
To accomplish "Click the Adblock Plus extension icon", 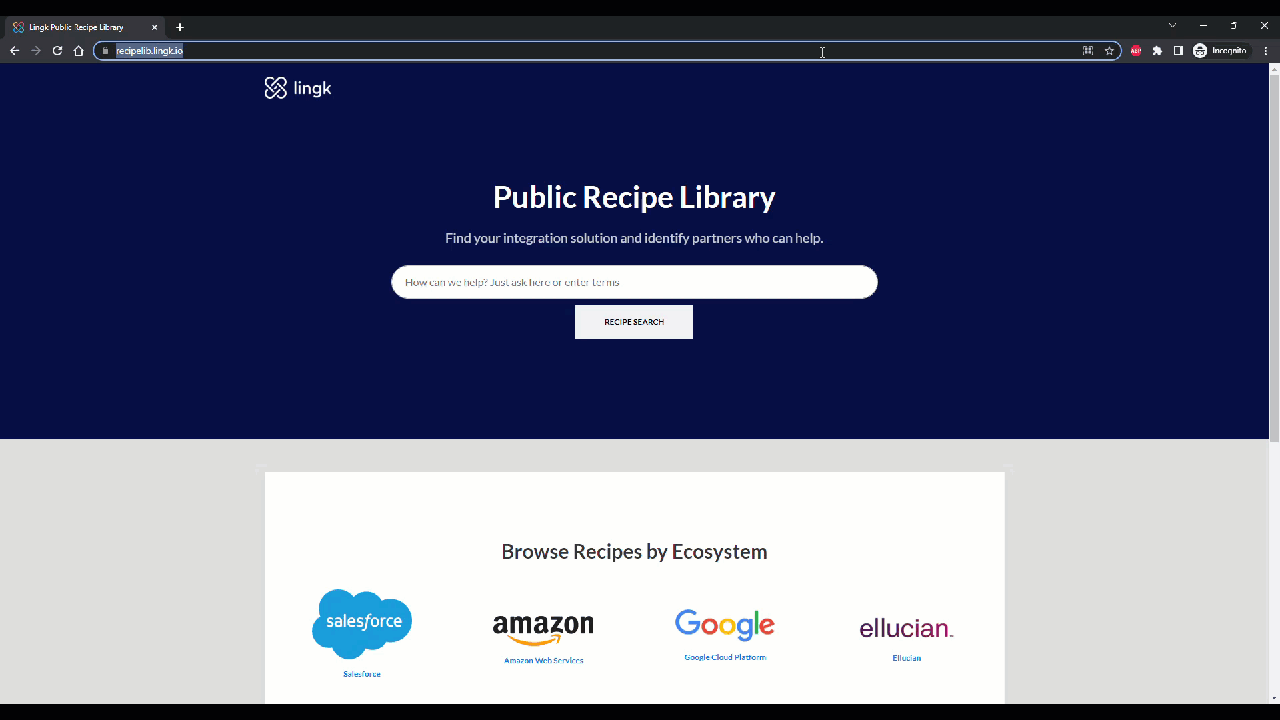I will 1136,50.
